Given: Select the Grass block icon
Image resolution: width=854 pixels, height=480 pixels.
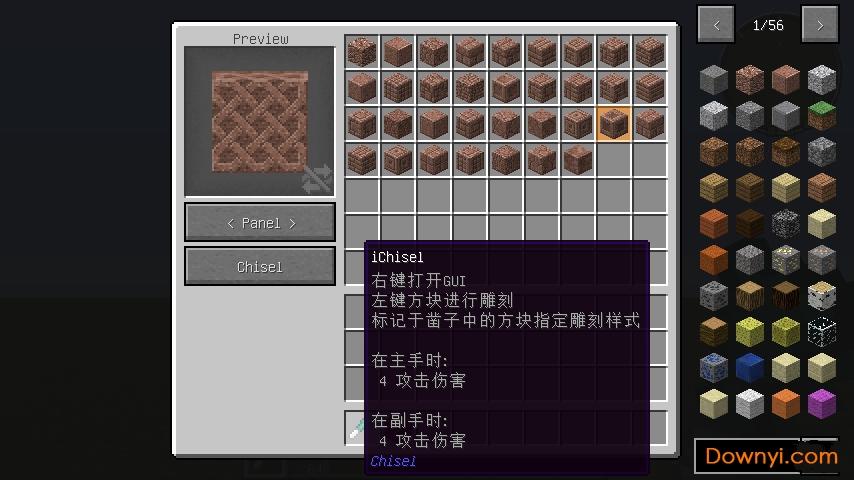Looking at the screenshot, I should tap(821, 116).
